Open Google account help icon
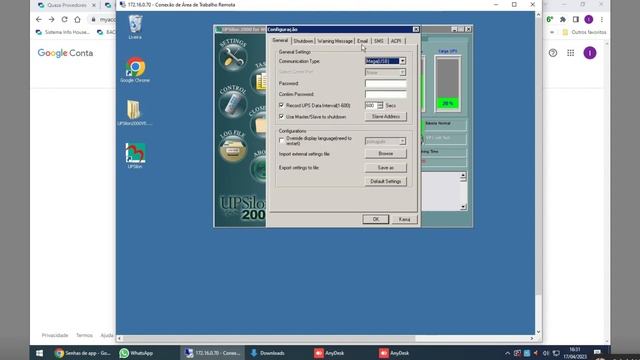The height and width of the screenshot is (360, 640). coord(553,53)
